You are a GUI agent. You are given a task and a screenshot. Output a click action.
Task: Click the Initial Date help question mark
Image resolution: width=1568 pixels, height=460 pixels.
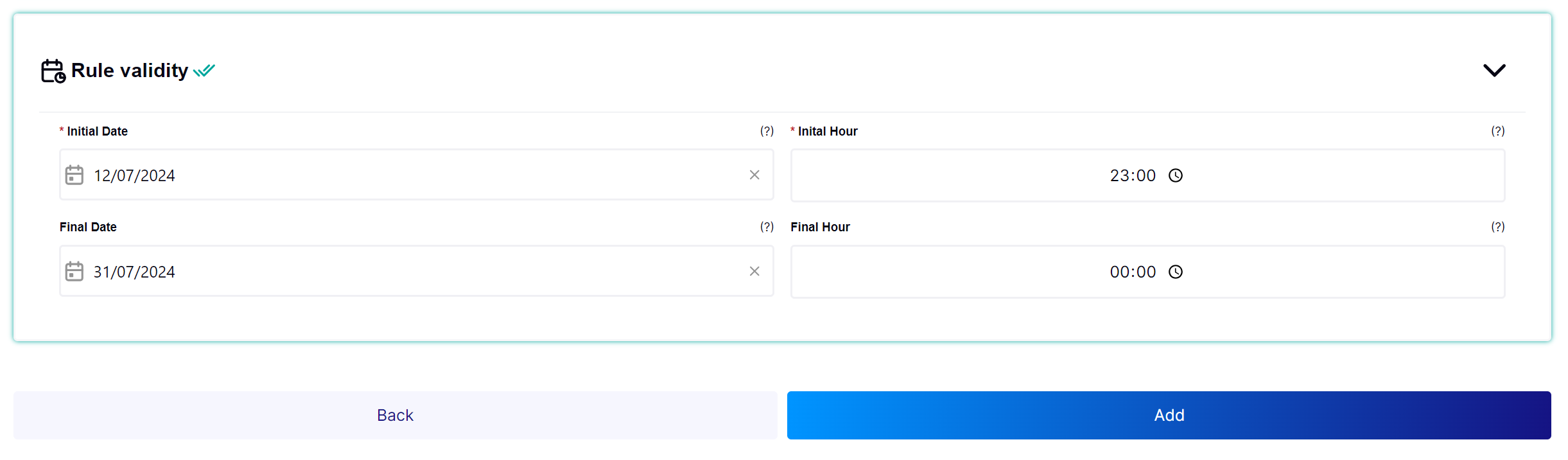coord(767,131)
